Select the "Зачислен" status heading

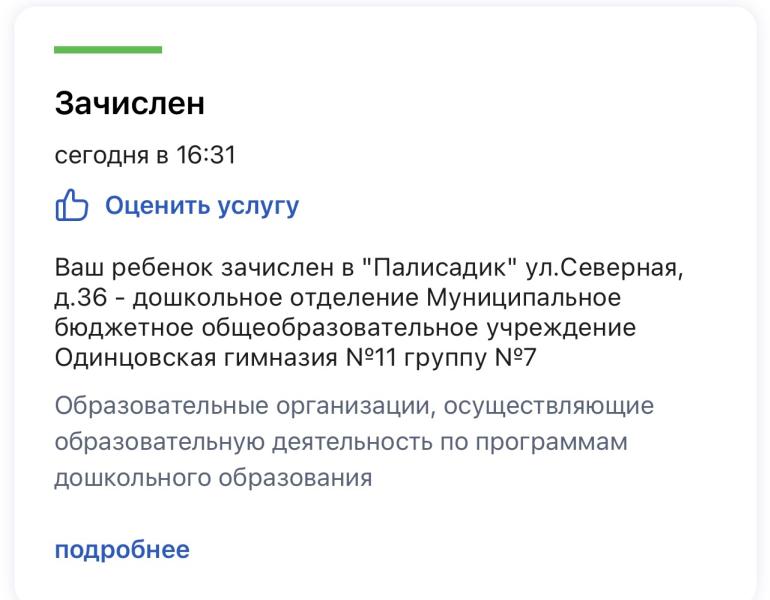click(x=130, y=103)
